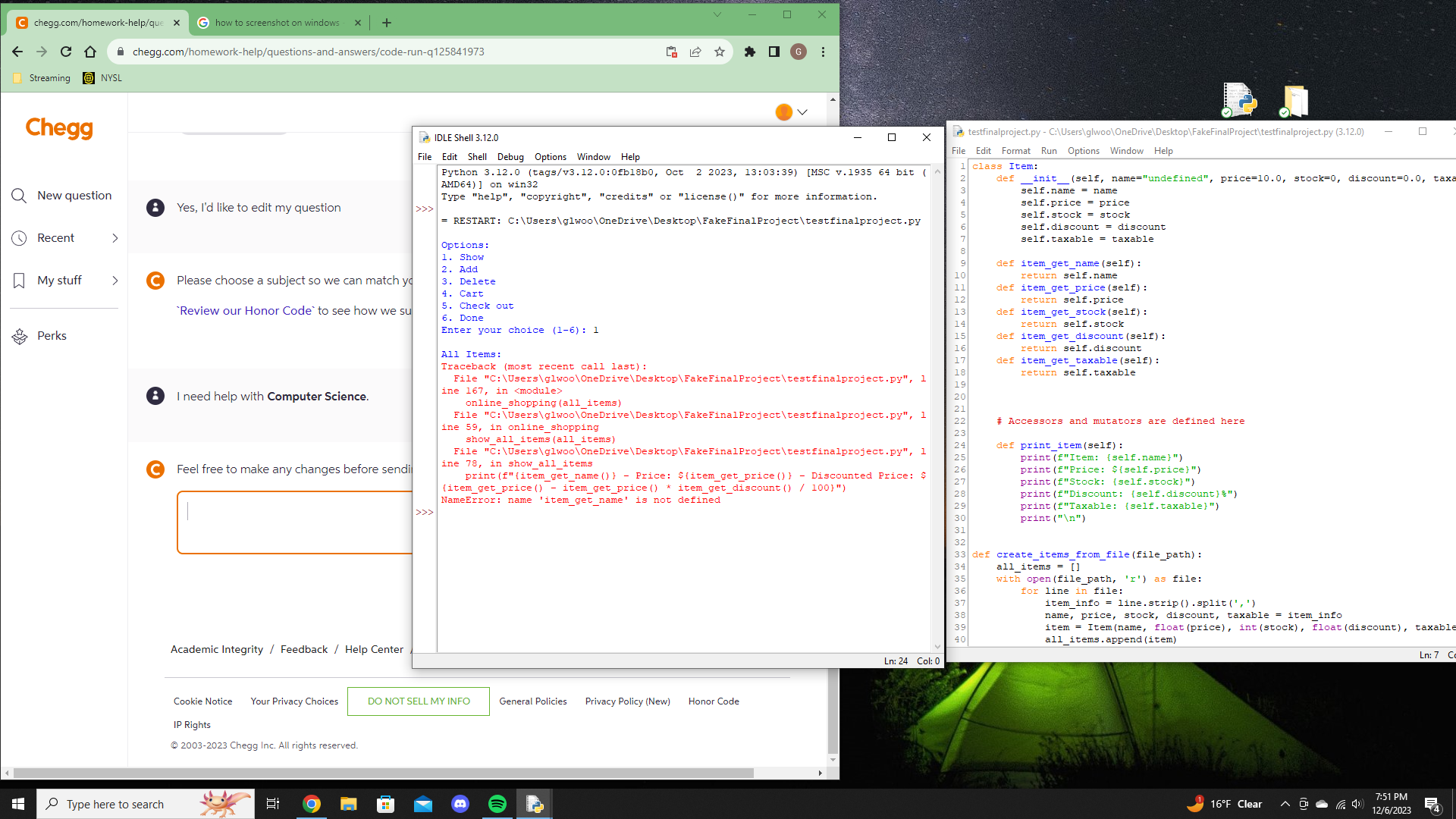The height and width of the screenshot is (819, 1456).
Task: Open Discord from the taskbar
Action: 460,804
